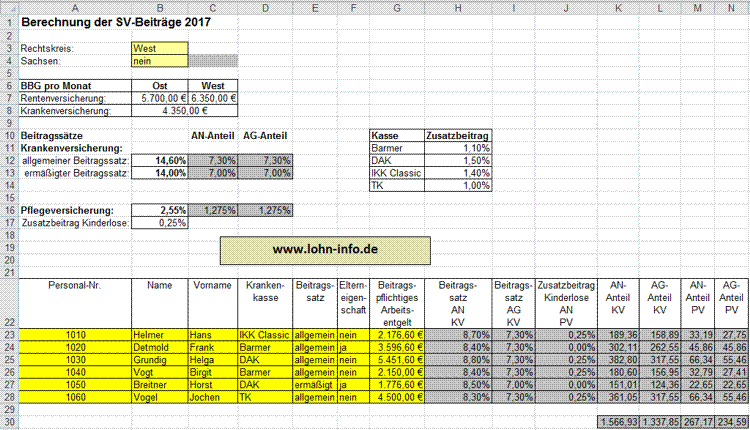Select the name cell Vogt

pos(160,372)
